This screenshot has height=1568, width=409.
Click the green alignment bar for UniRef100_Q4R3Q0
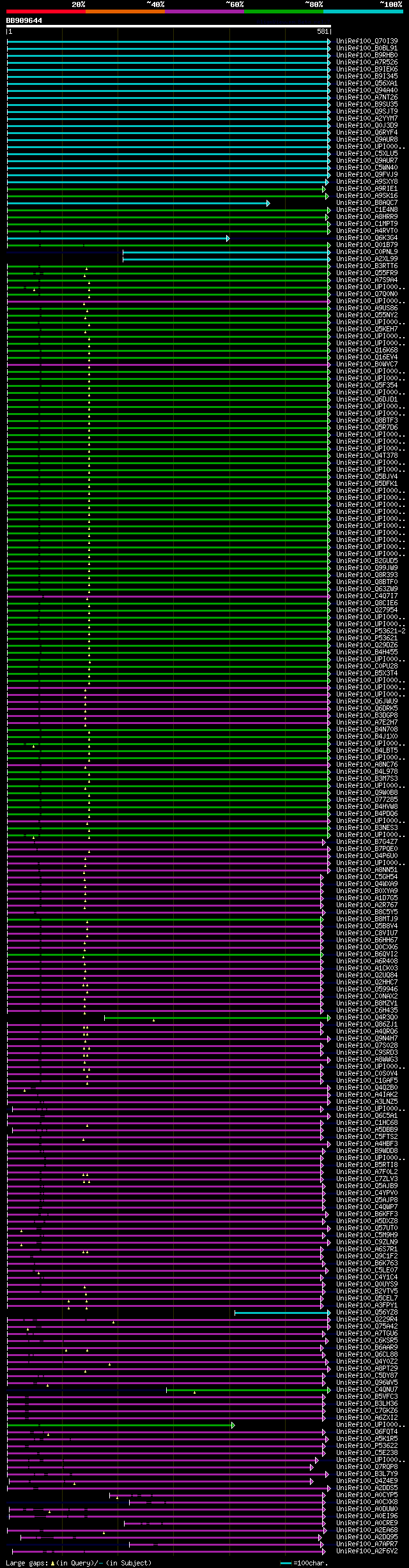point(217,1018)
